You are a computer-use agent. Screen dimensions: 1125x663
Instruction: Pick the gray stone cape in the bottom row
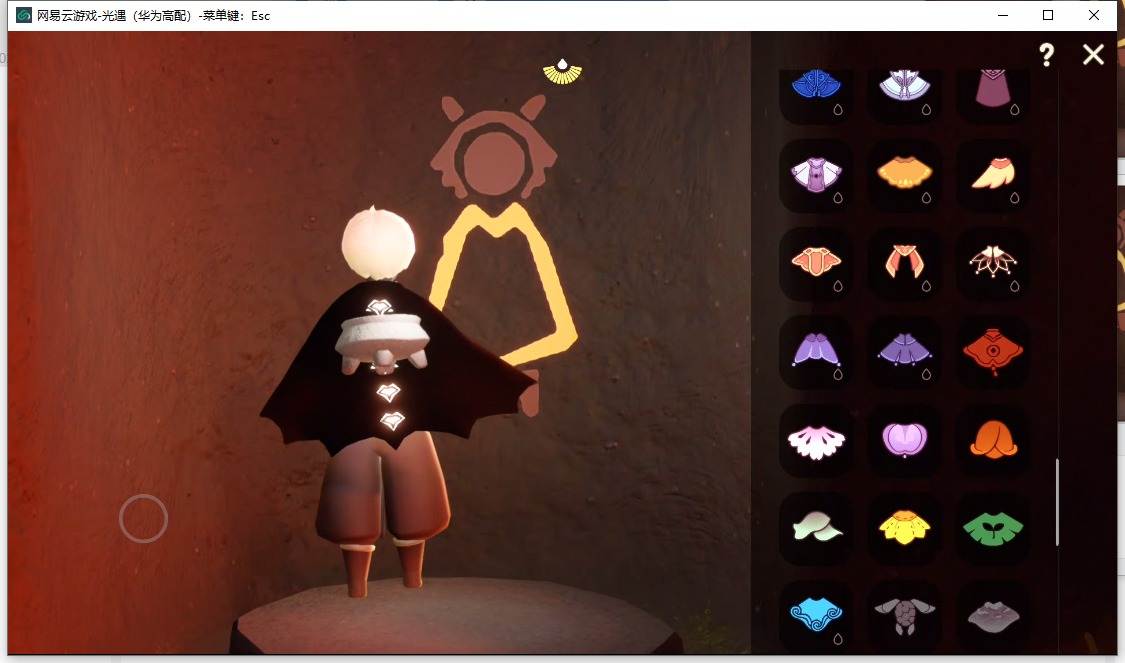click(993, 617)
